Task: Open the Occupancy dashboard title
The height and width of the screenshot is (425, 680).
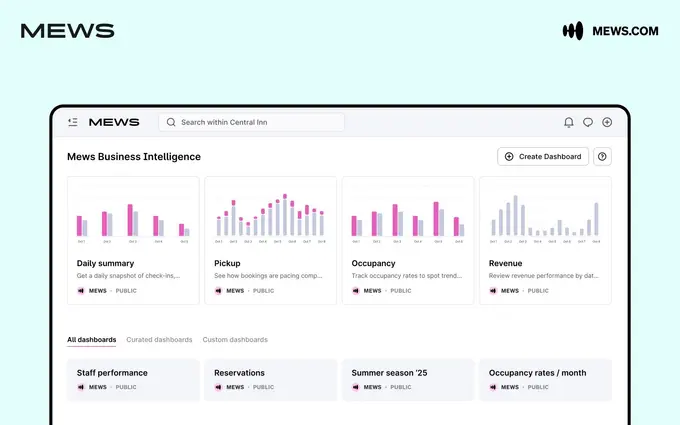Action: [373, 263]
